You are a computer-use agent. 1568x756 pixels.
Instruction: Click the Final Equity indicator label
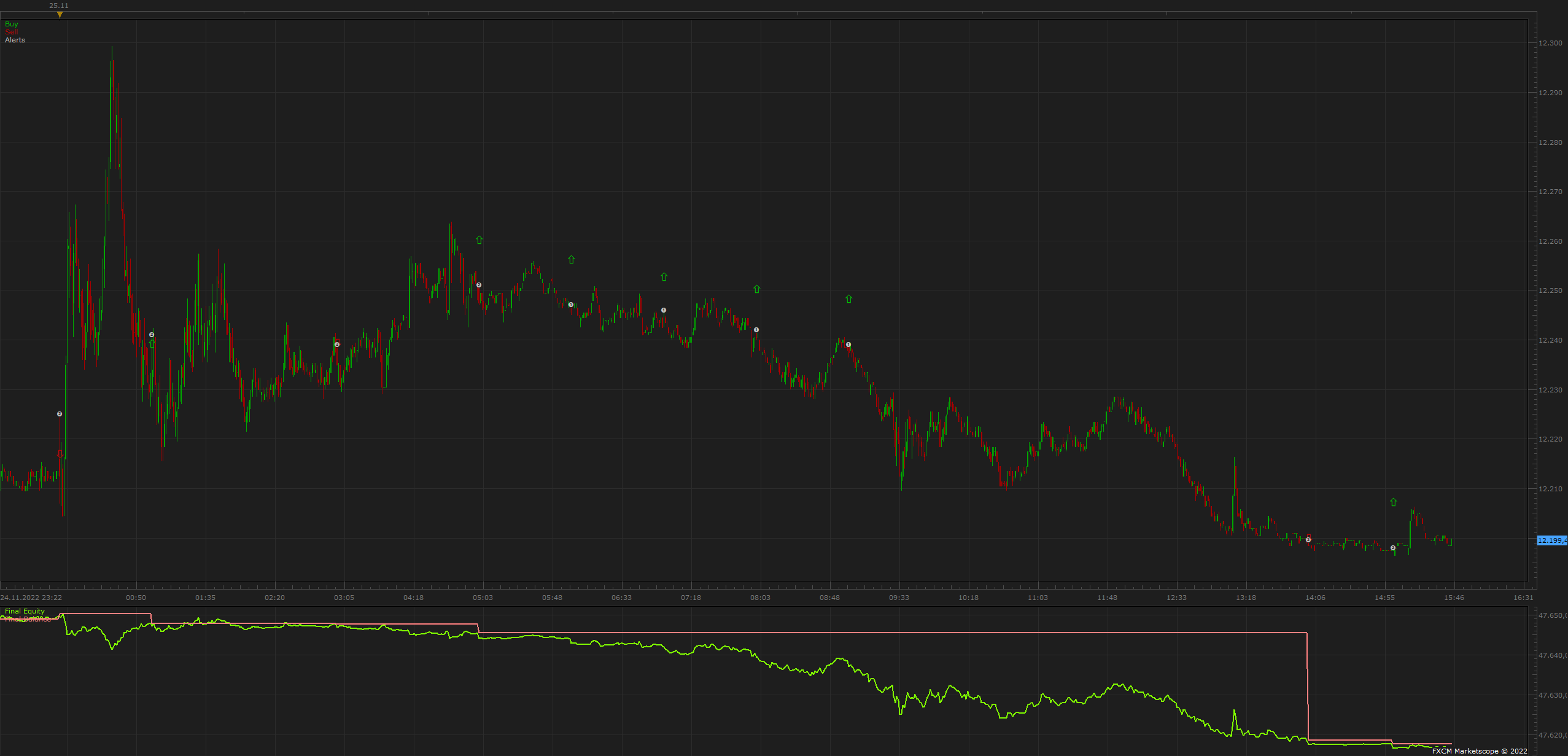[25, 611]
